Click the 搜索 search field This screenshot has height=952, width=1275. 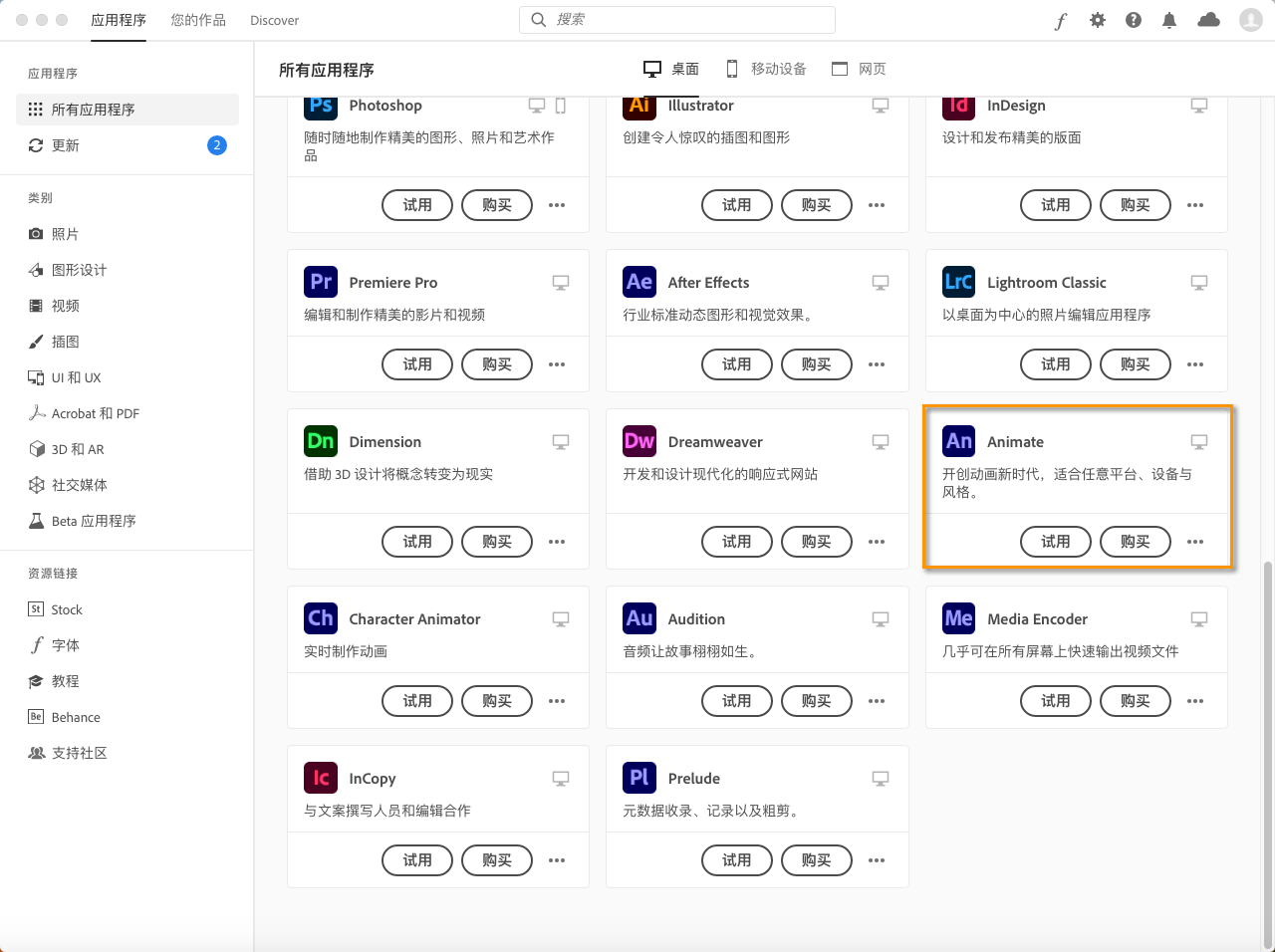tap(677, 20)
